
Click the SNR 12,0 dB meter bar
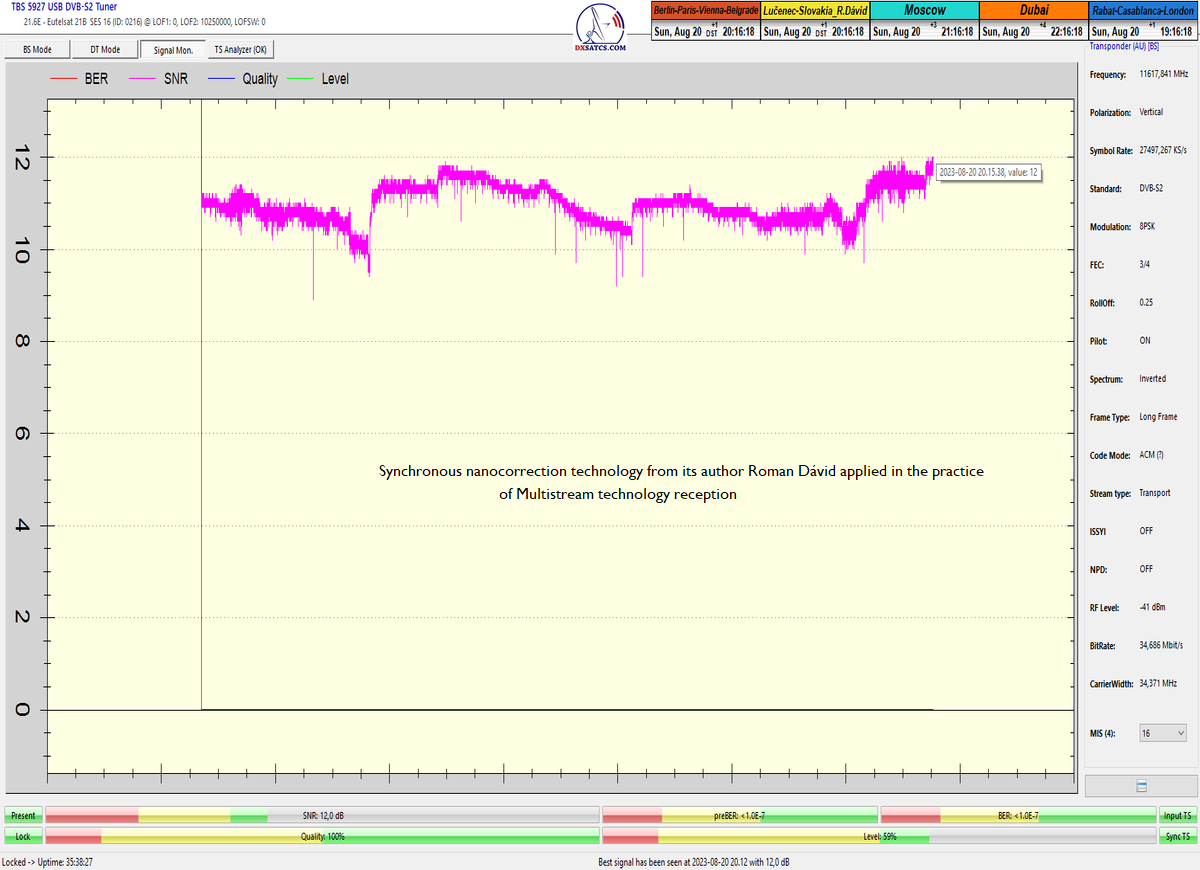click(322, 816)
